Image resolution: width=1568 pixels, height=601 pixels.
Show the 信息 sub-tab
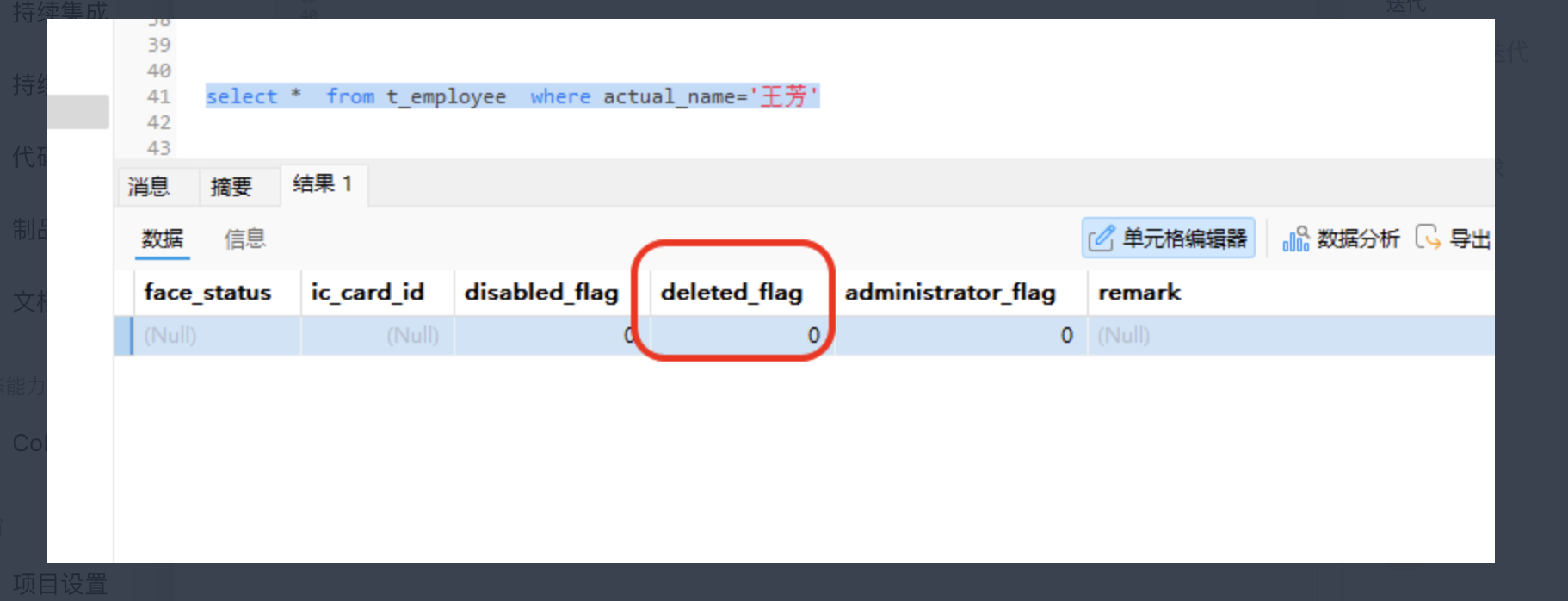point(244,239)
